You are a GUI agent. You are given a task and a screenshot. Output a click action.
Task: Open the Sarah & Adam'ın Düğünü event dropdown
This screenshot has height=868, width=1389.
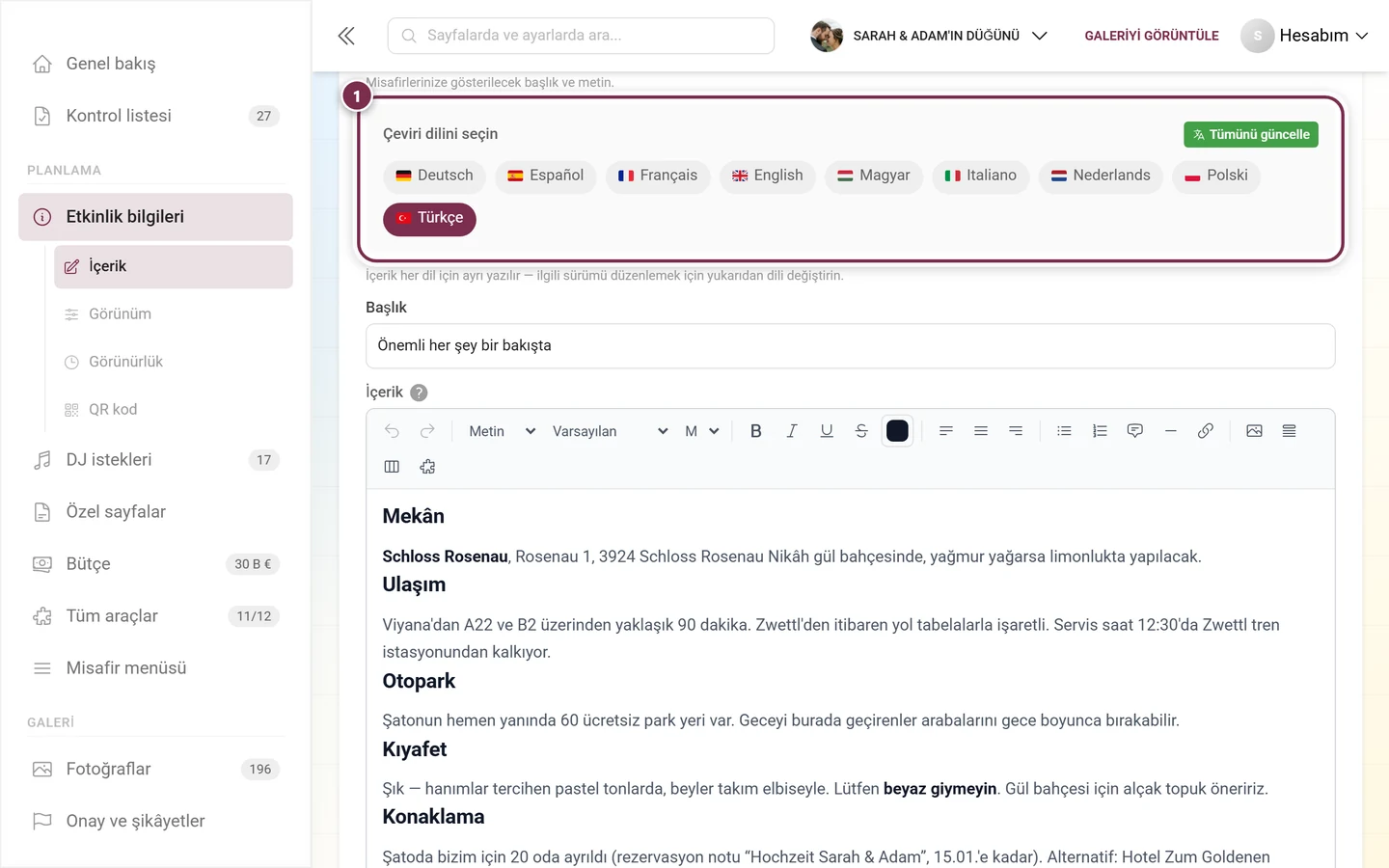coord(929,36)
